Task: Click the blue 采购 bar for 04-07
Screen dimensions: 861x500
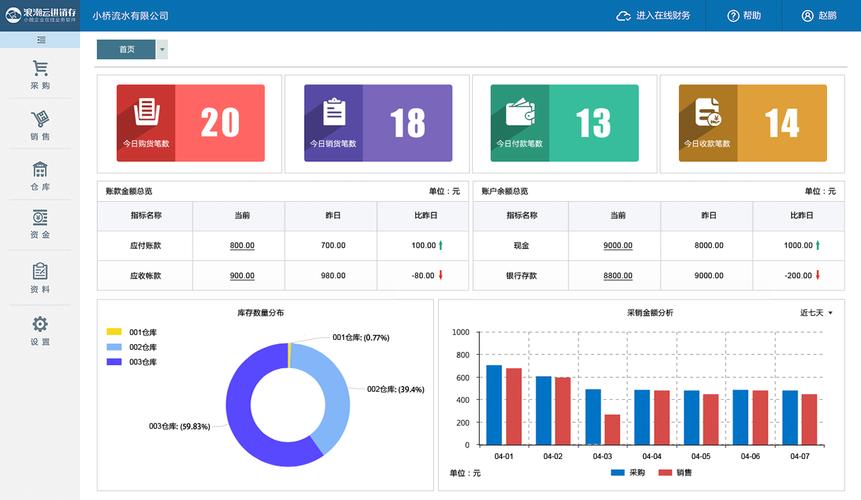Action: point(790,418)
